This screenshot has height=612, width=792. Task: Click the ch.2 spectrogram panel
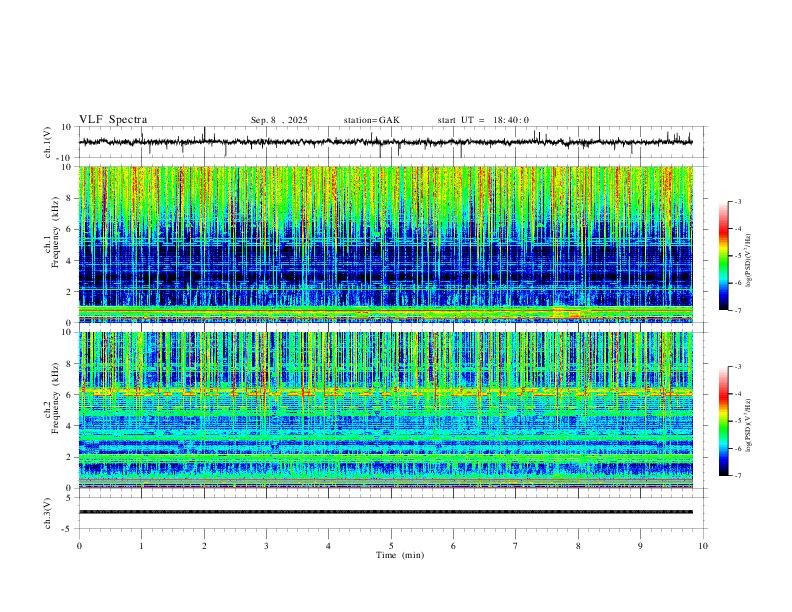click(386, 410)
